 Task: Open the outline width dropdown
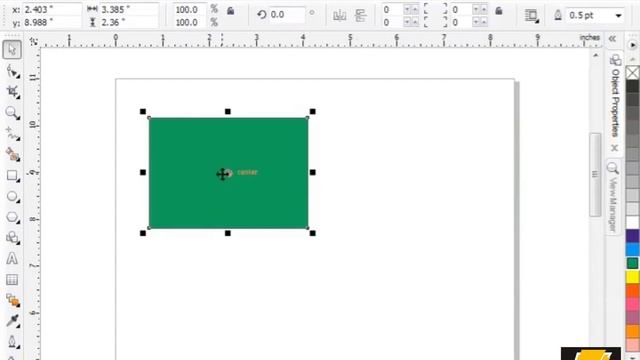(618, 16)
